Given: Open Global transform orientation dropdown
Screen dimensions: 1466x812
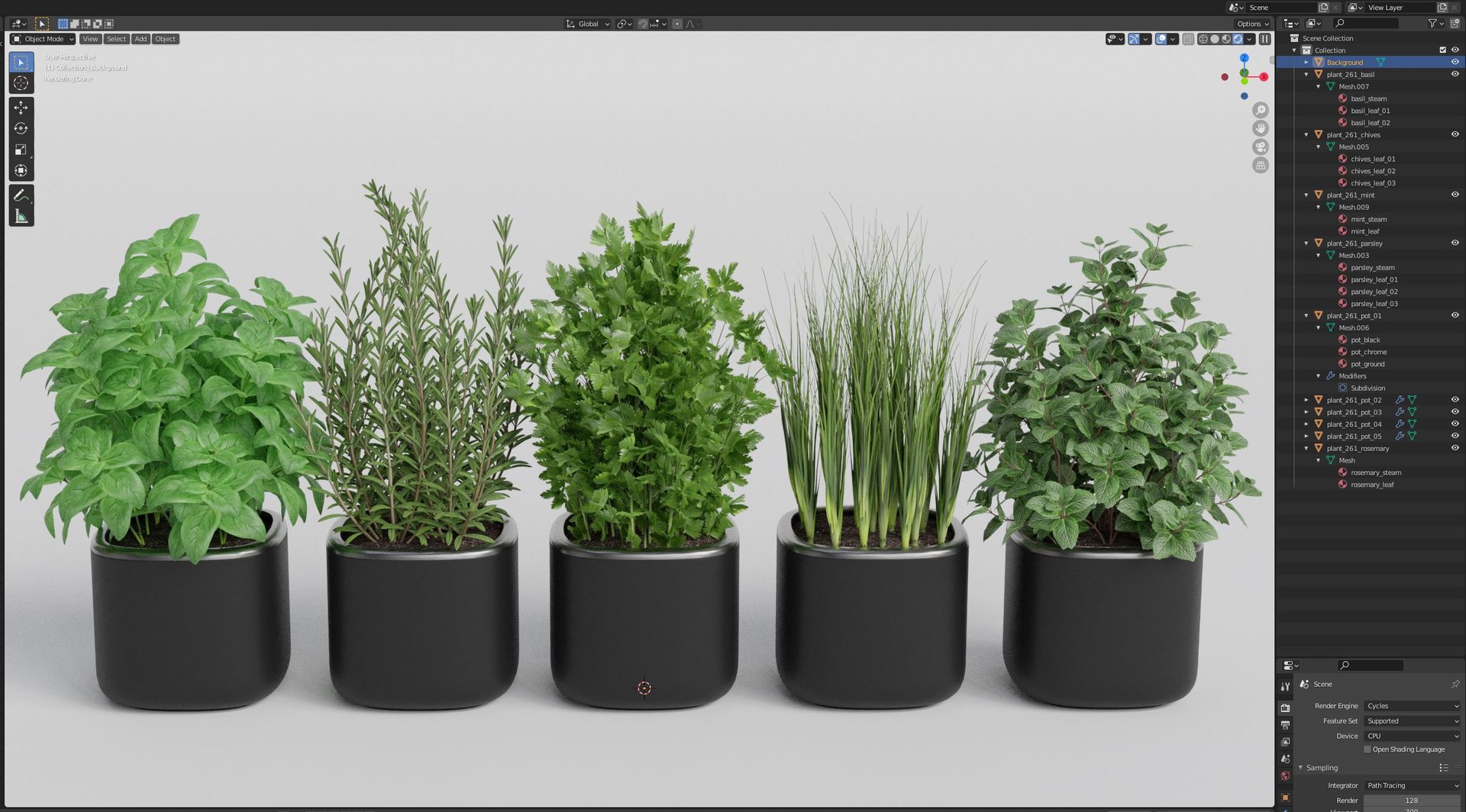Looking at the screenshot, I should coord(588,24).
